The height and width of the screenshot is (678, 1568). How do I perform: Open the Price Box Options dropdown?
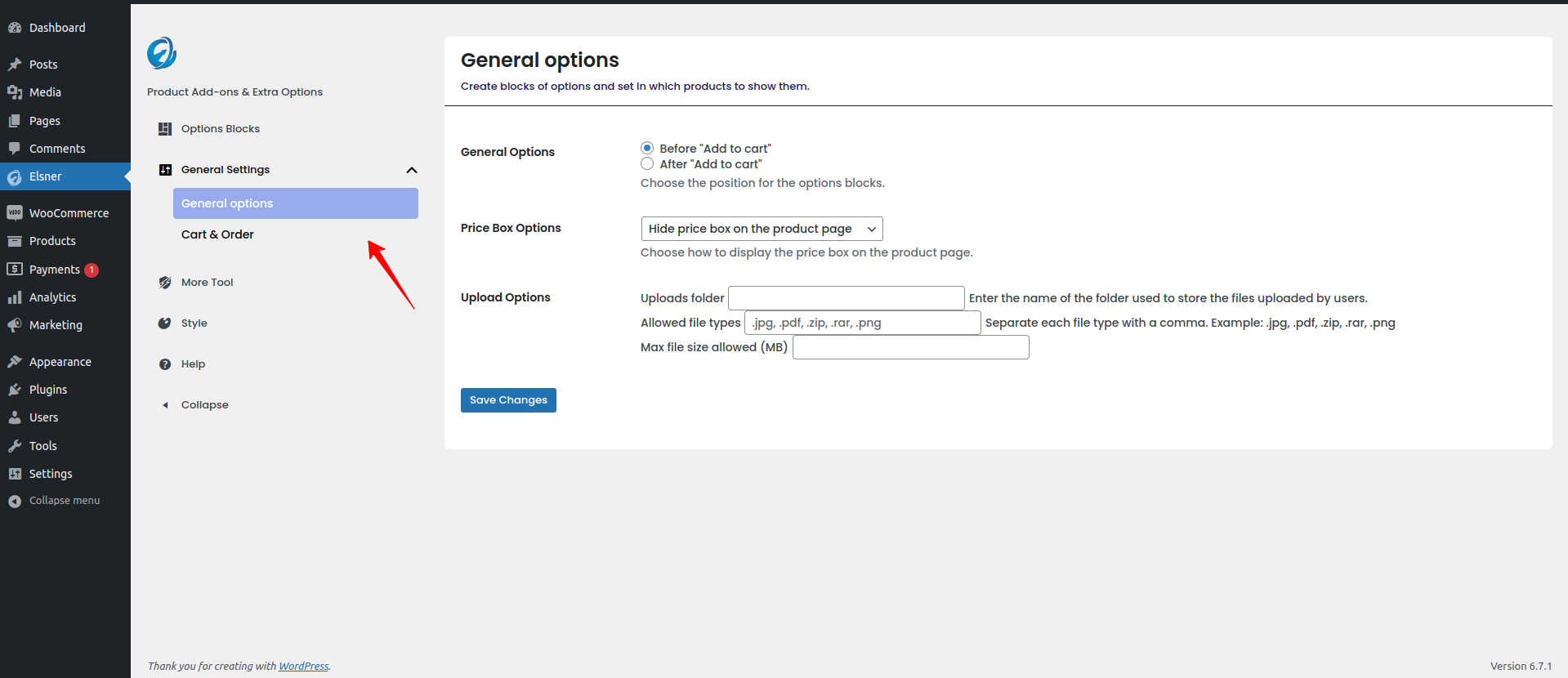(762, 229)
